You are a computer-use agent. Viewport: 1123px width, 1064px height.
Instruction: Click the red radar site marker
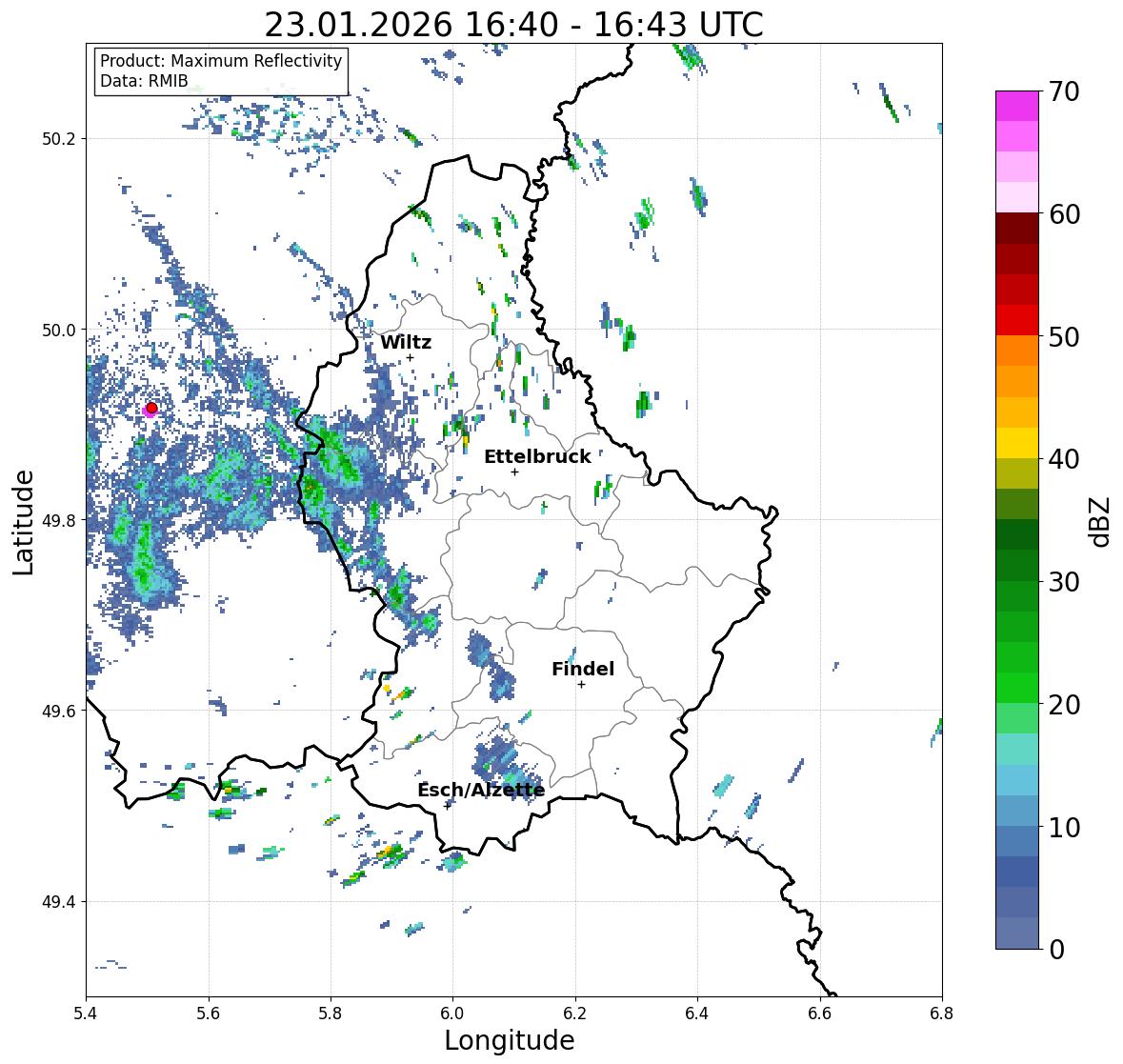point(151,408)
